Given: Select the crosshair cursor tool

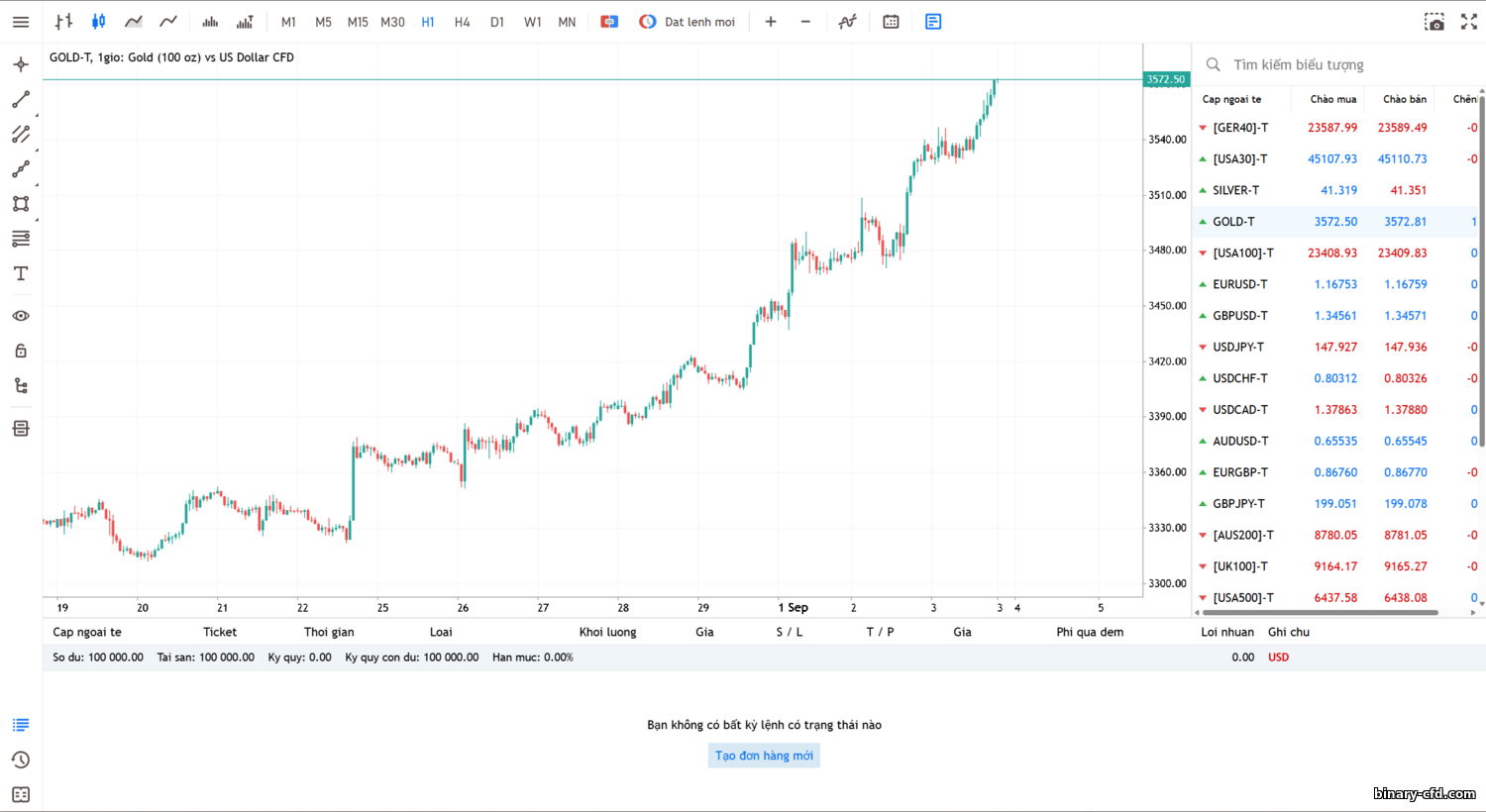Looking at the screenshot, I should 21,65.
